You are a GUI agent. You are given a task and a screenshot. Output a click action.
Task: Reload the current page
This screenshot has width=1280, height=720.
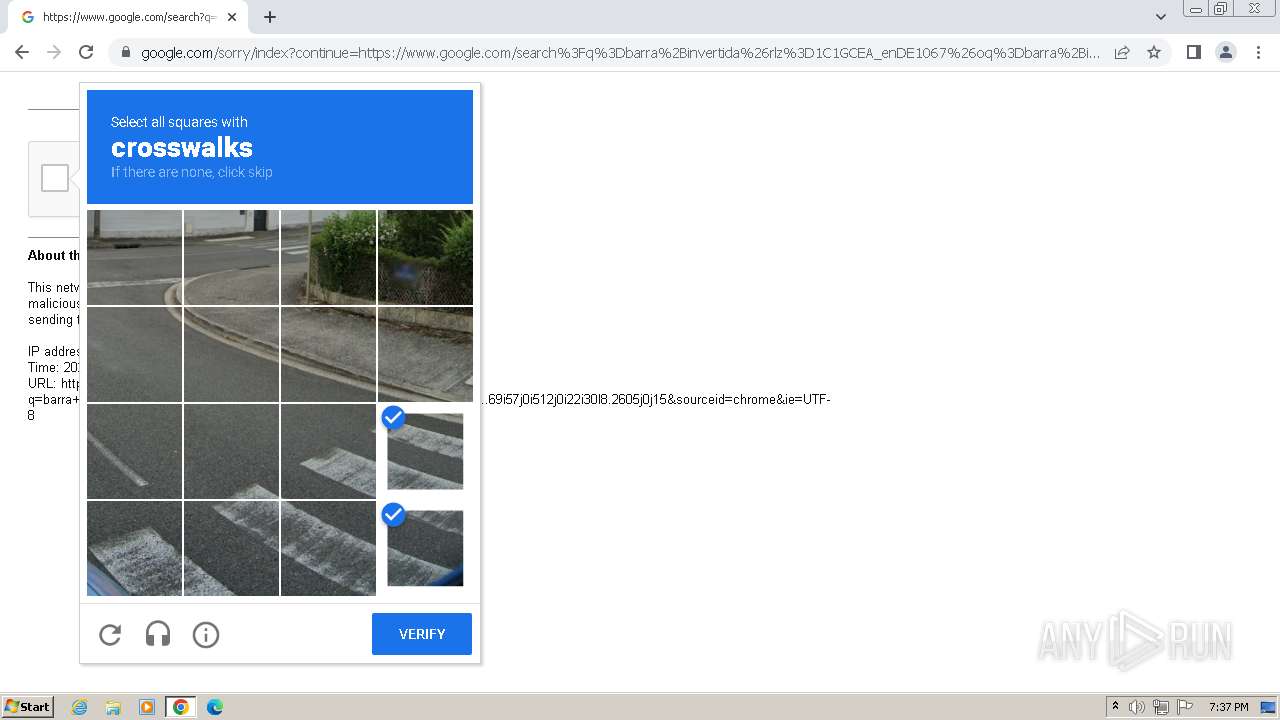point(86,52)
